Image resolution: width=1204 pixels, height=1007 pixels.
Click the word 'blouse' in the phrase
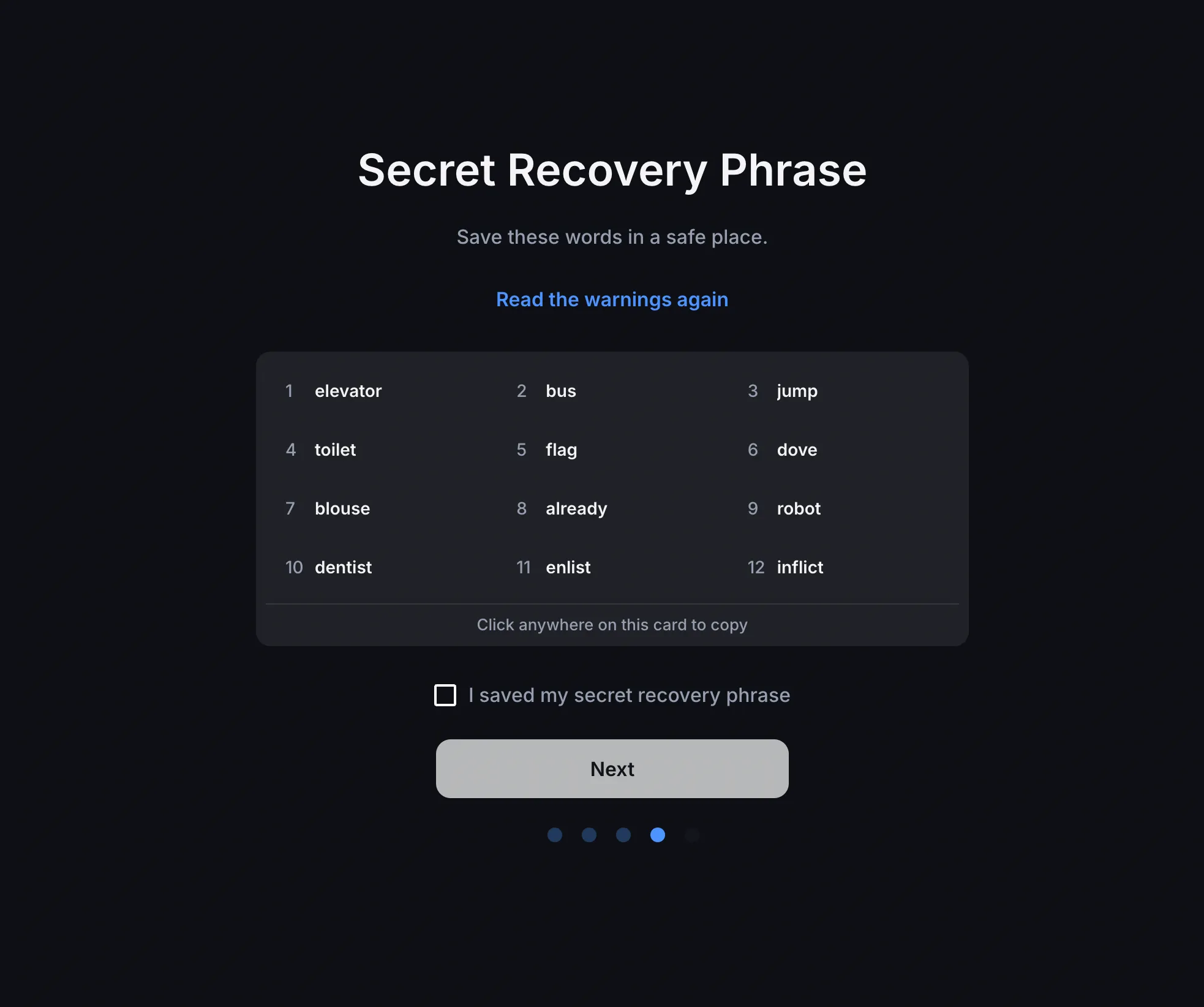(342, 508)
